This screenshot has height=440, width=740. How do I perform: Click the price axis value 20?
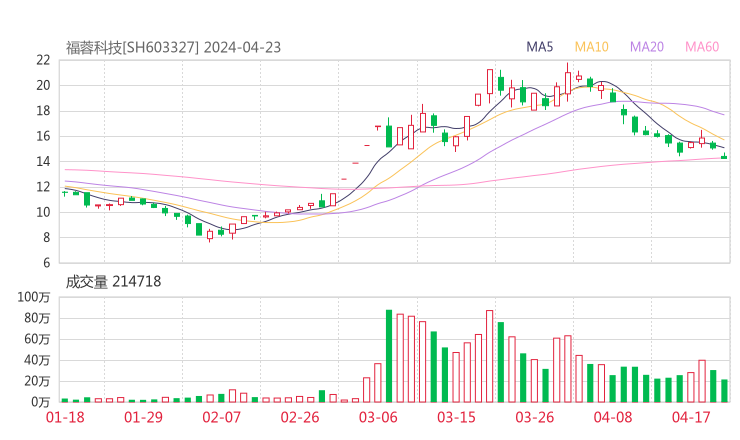43,85
